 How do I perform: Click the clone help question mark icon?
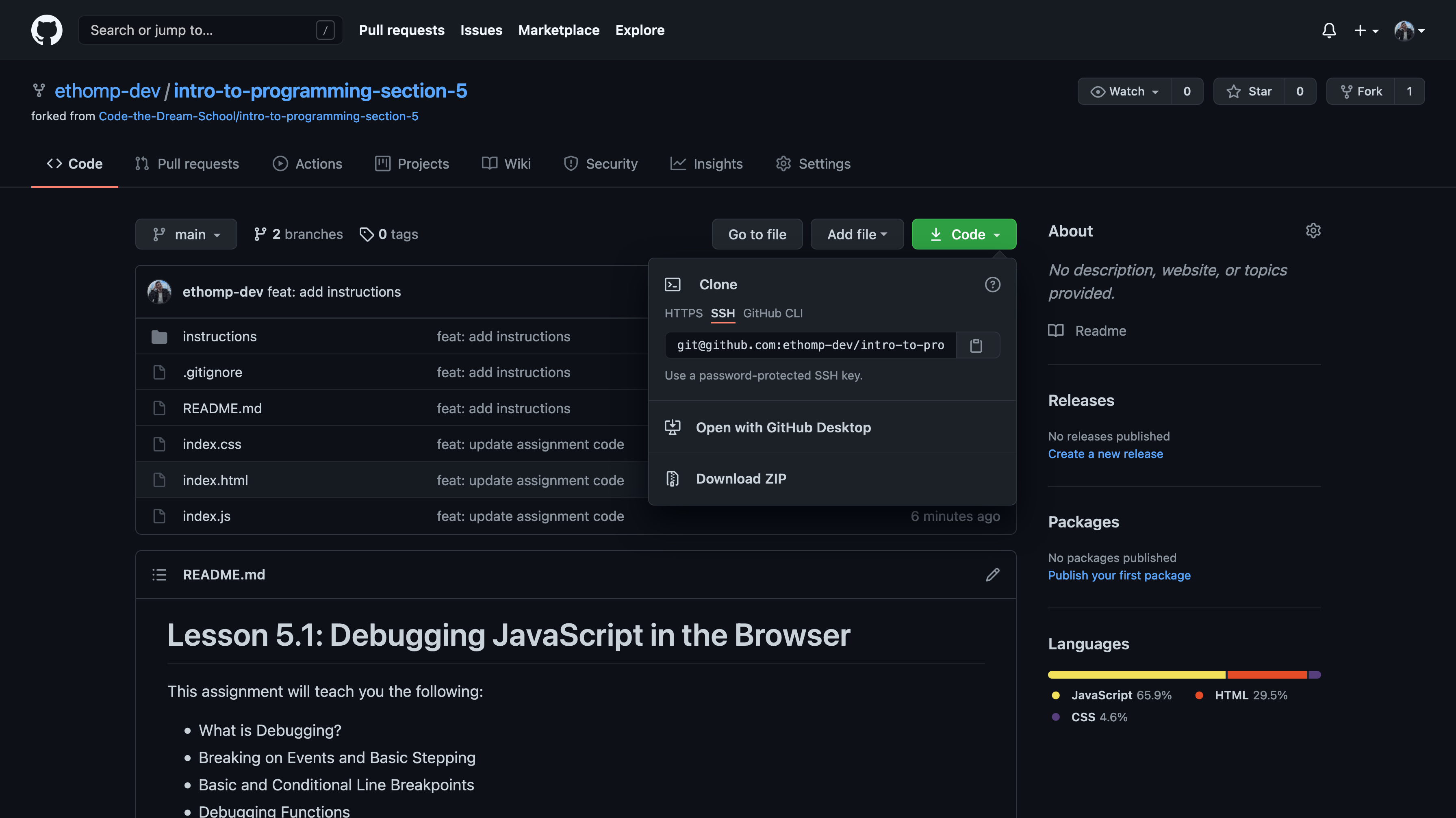point(992,284)
